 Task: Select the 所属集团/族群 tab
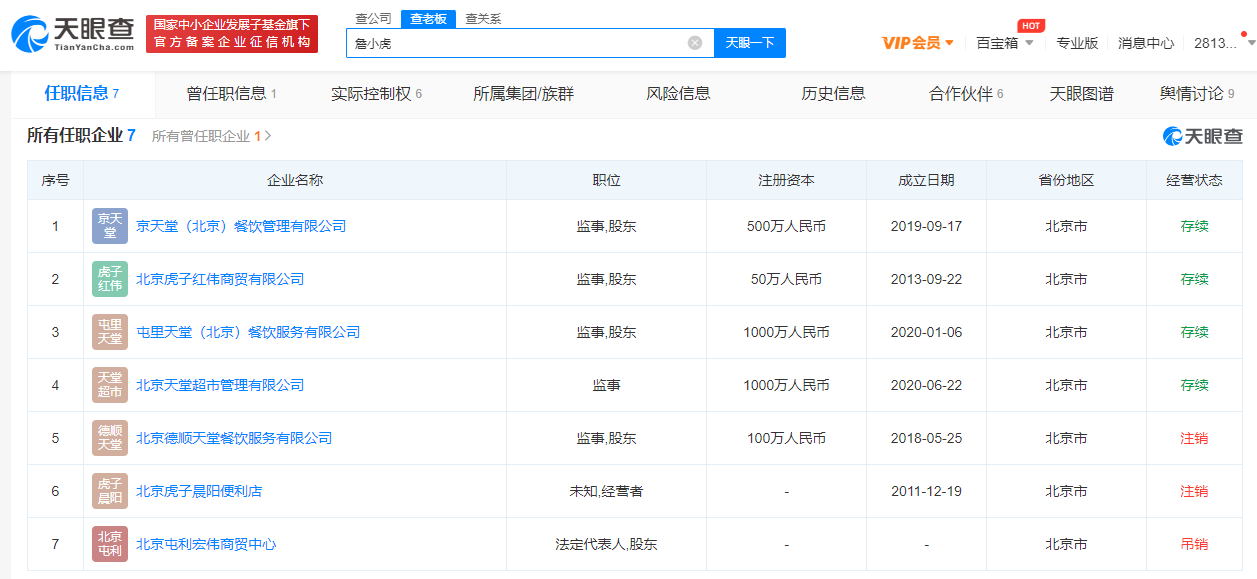click(x=524, y=94)
